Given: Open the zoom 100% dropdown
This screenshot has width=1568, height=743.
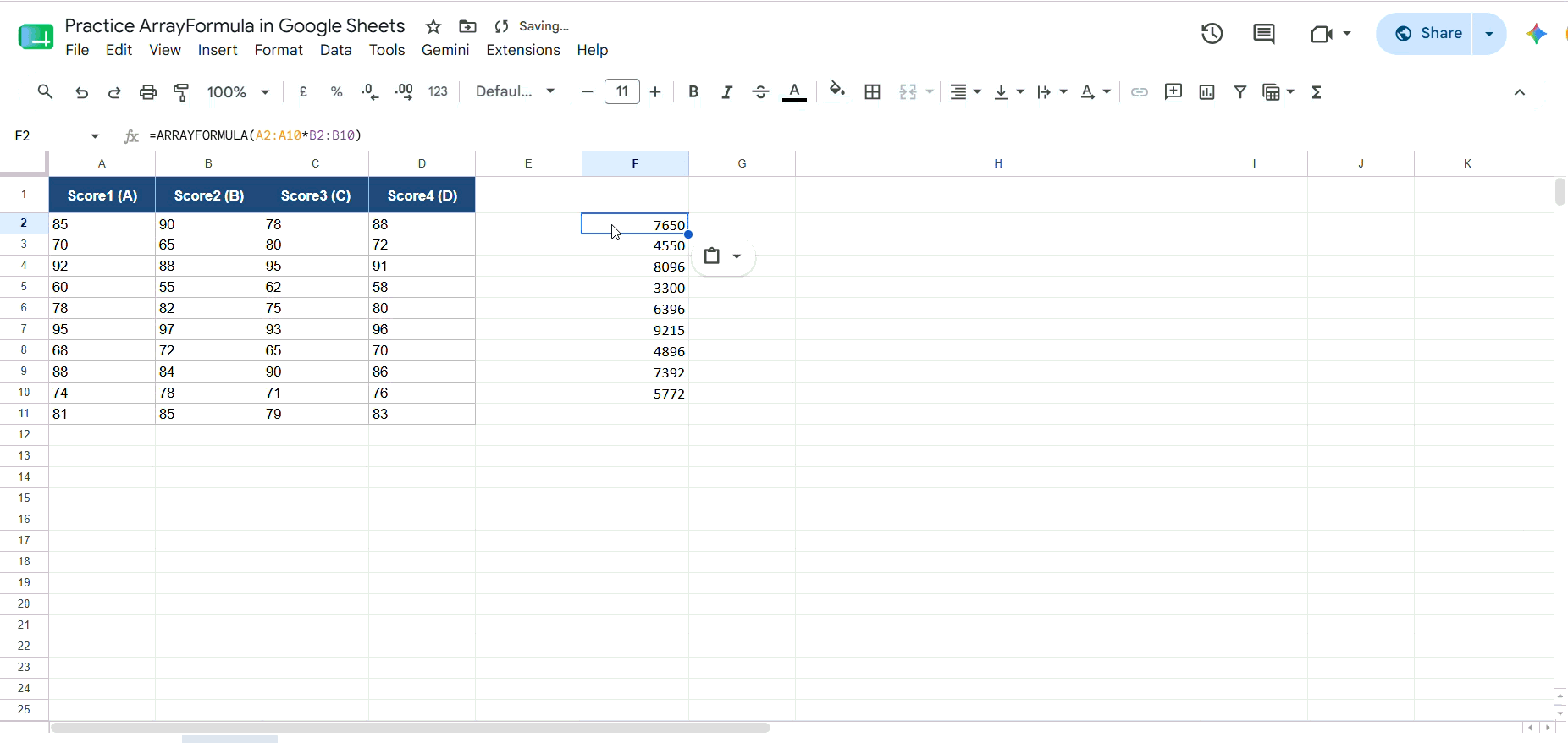Looking at the screenshot, I should pyautogui.click(x=238, y=92).
